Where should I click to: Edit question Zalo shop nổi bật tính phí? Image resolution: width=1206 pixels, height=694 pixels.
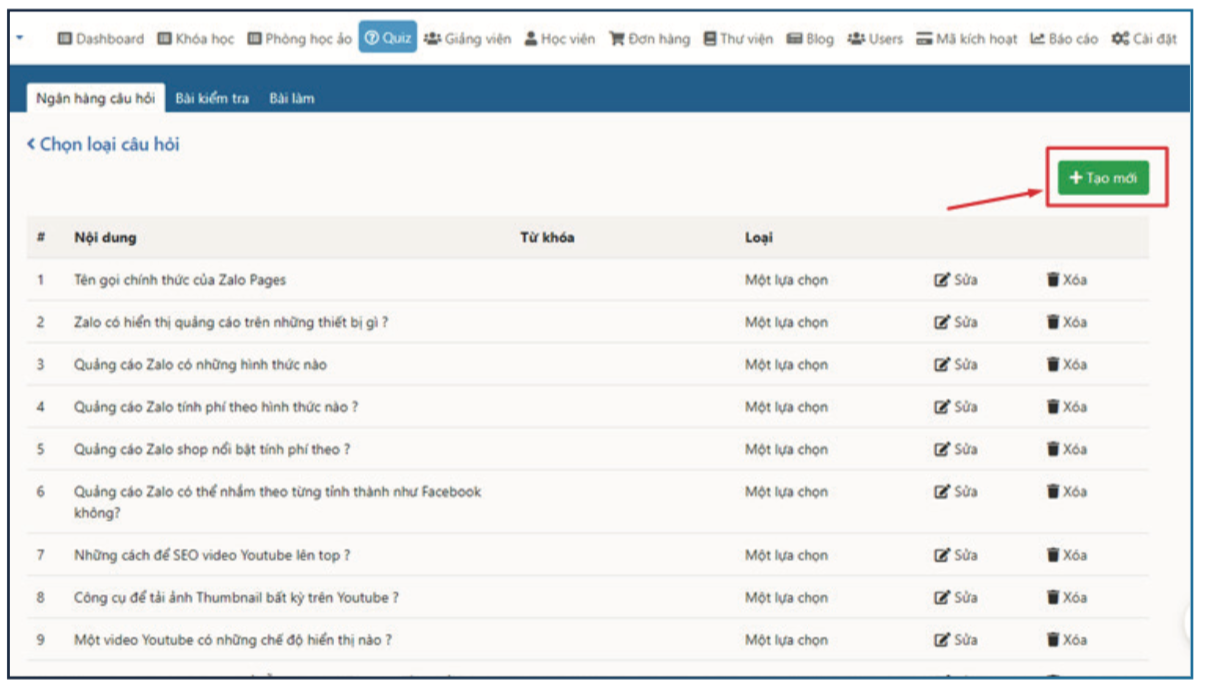pyautogui.click(x=955, y=449)
